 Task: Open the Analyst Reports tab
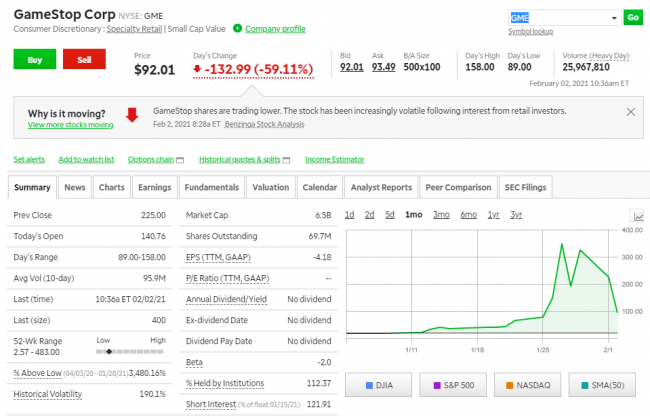pyautogui.click(x=381, y=187)
